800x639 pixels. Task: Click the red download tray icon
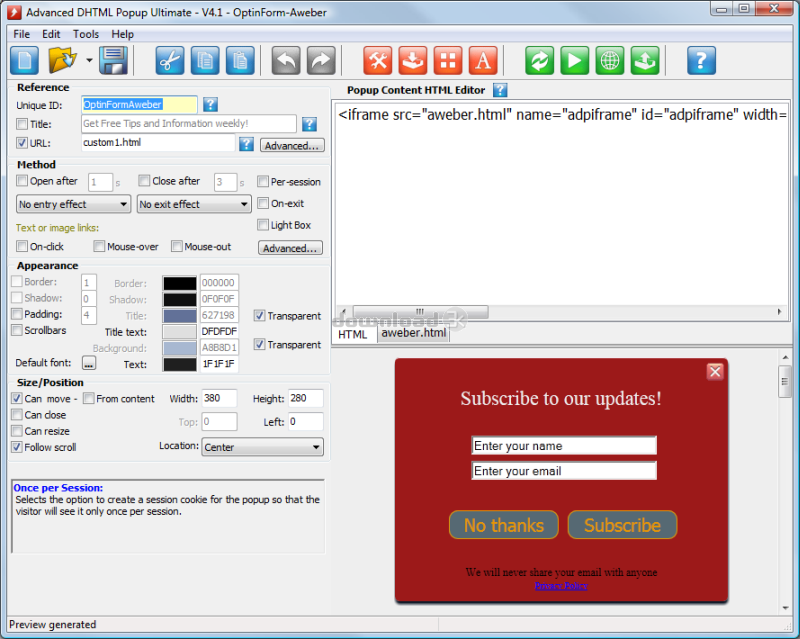(x=413, y=61)
